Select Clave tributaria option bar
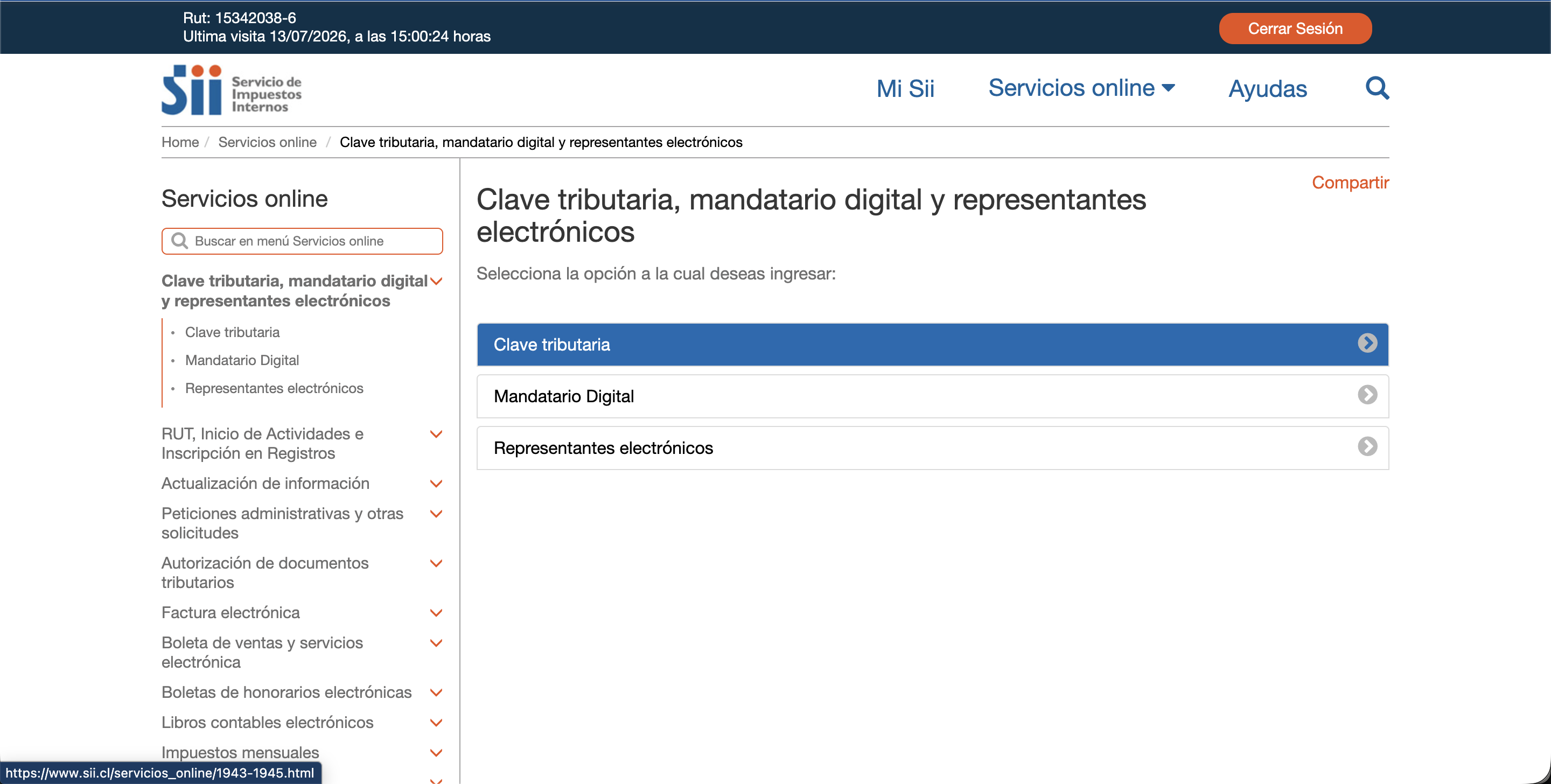1551x784 pixels. (x=933, y=345)
